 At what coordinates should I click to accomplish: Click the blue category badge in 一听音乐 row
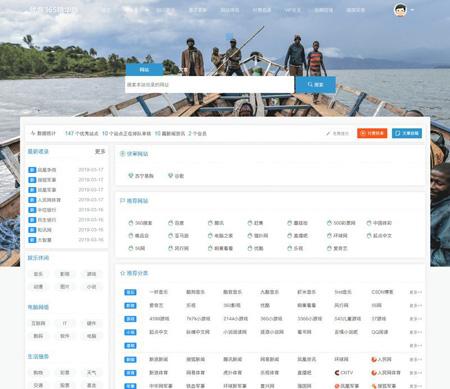point(130,292)
